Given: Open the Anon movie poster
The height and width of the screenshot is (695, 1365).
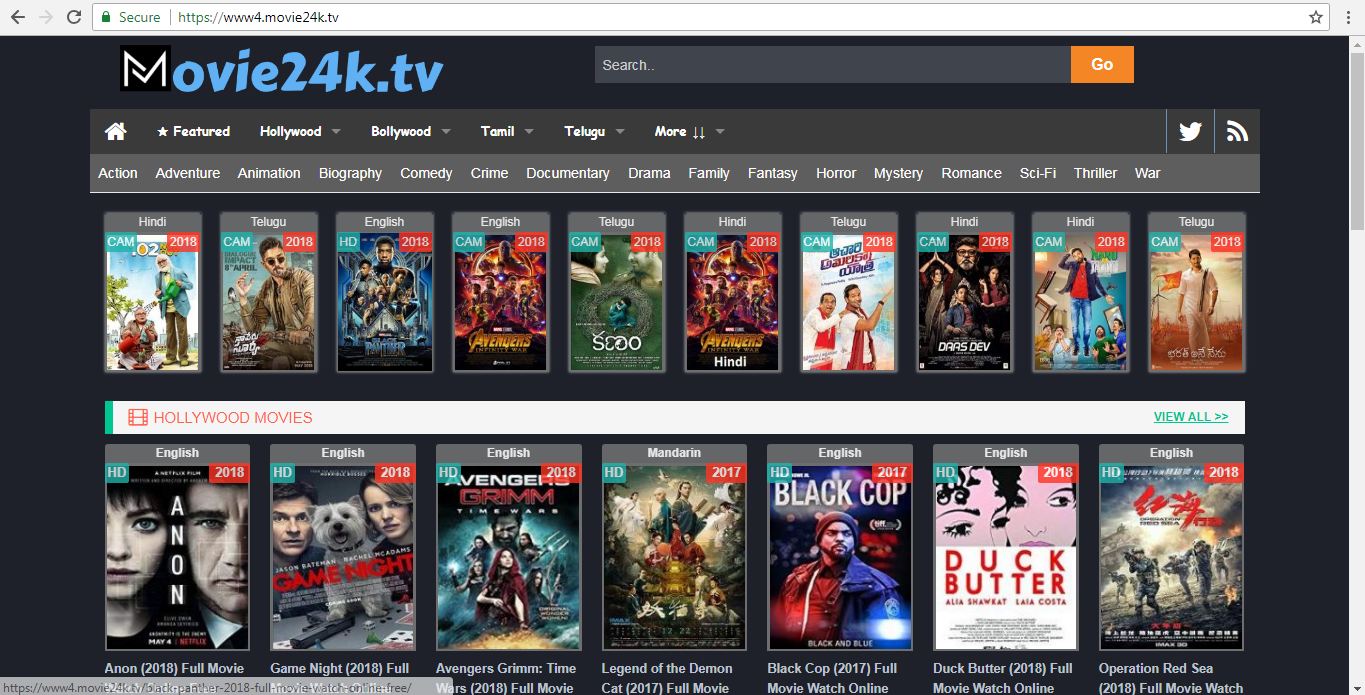Looking at the screenshot, I should (x=177, y=556).
